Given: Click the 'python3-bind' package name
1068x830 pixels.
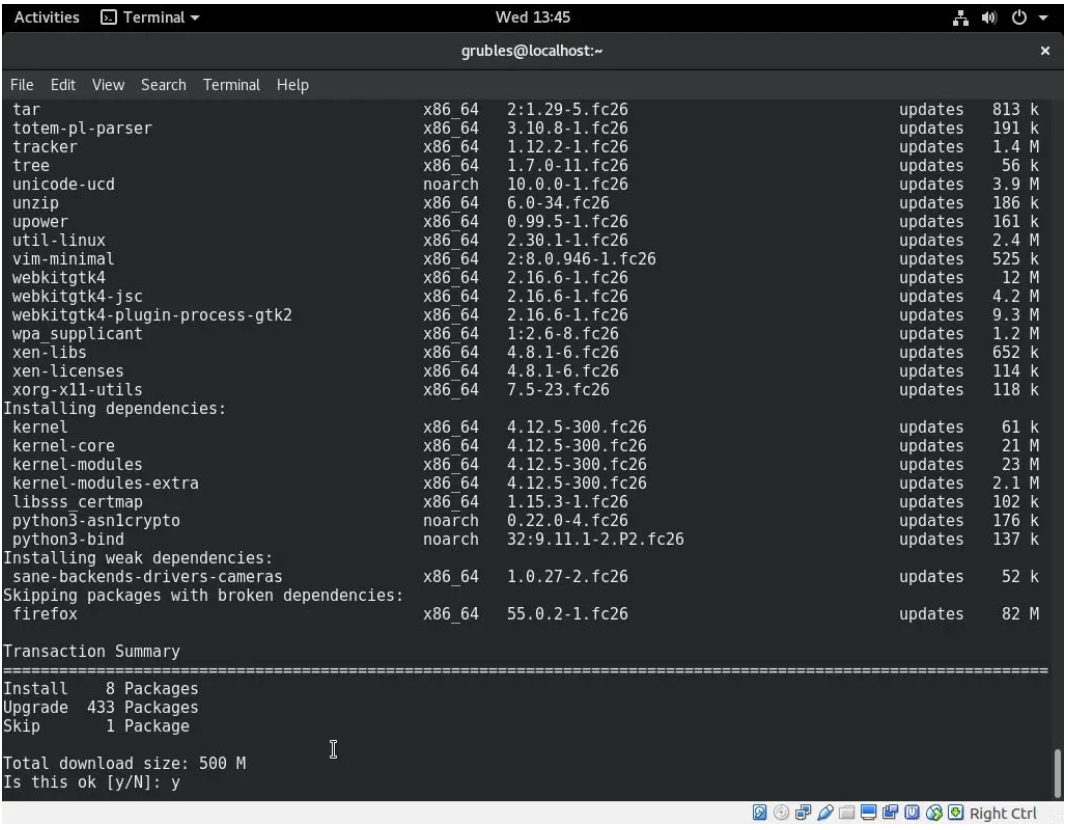Looking at the screenshot, I should [68, 540].
